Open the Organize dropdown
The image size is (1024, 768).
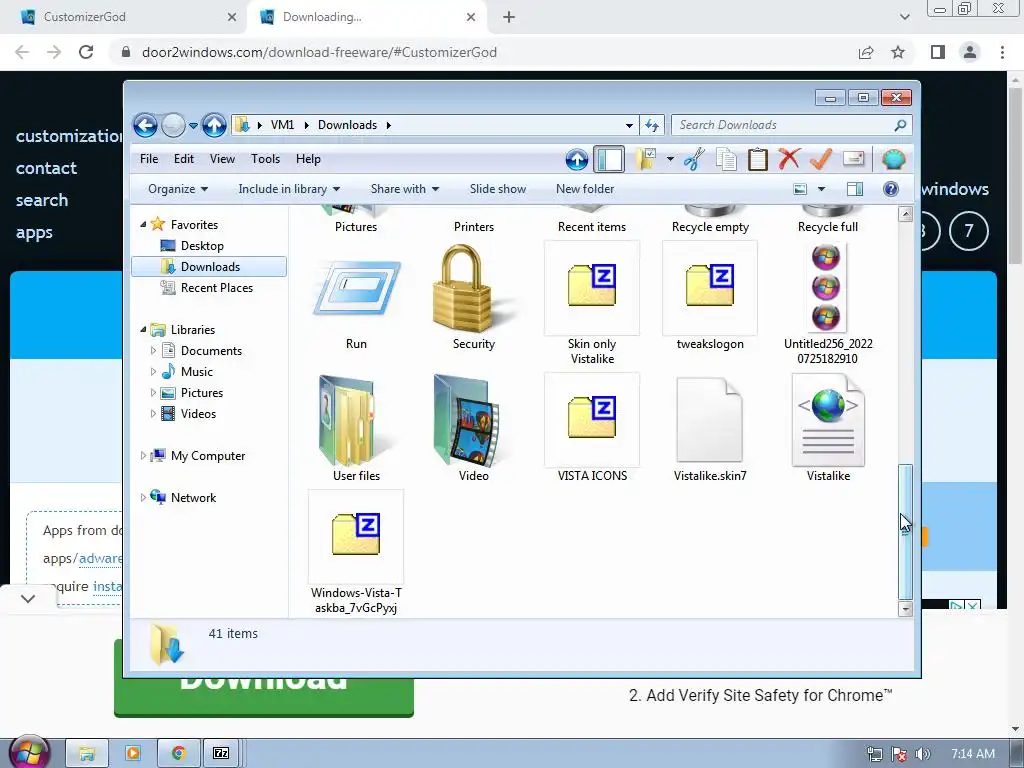pos(178,189)
